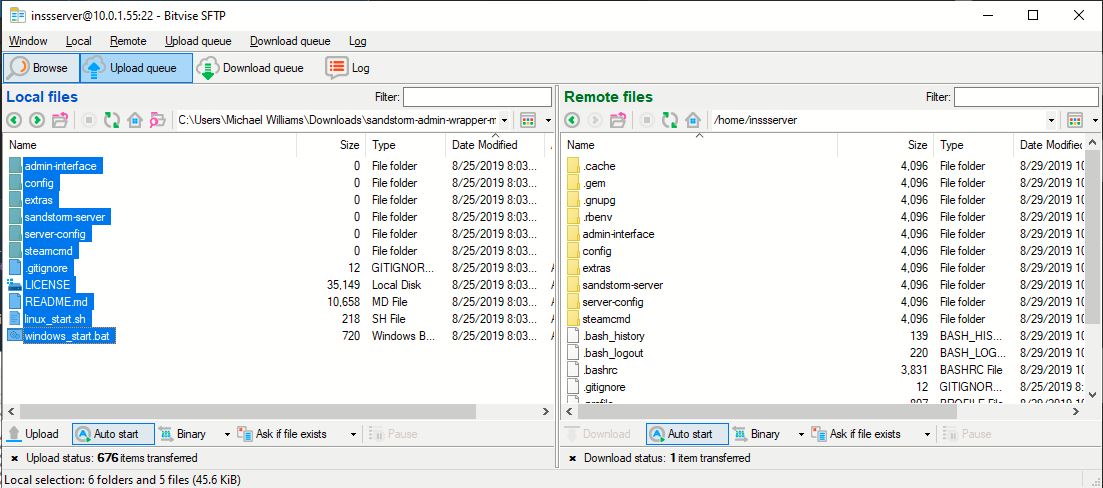Open Local files view options grid icon
Screen dimensions: 1103x488
coord(528,120)
